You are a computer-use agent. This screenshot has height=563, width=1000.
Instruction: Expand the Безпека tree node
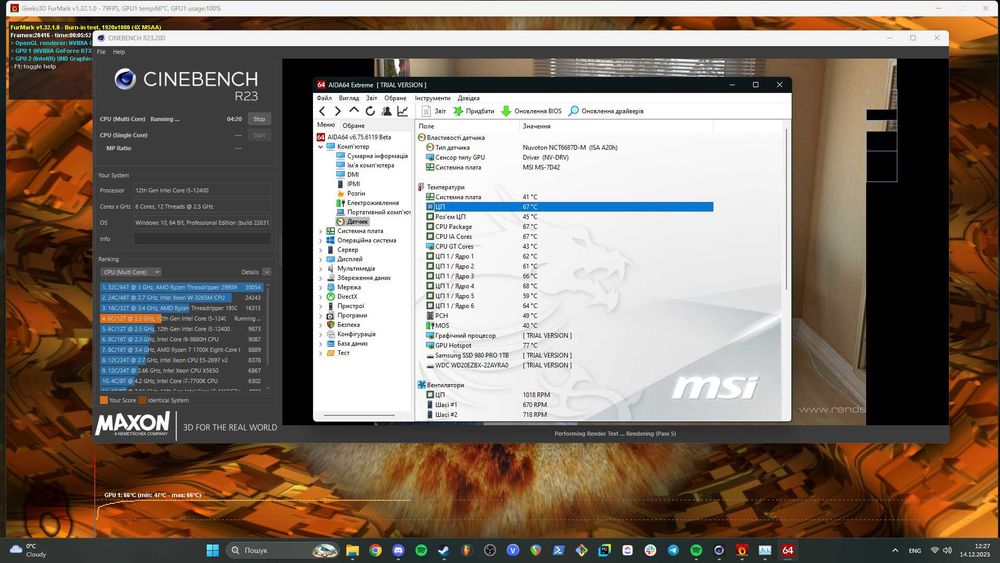click(x=321, y=325)
